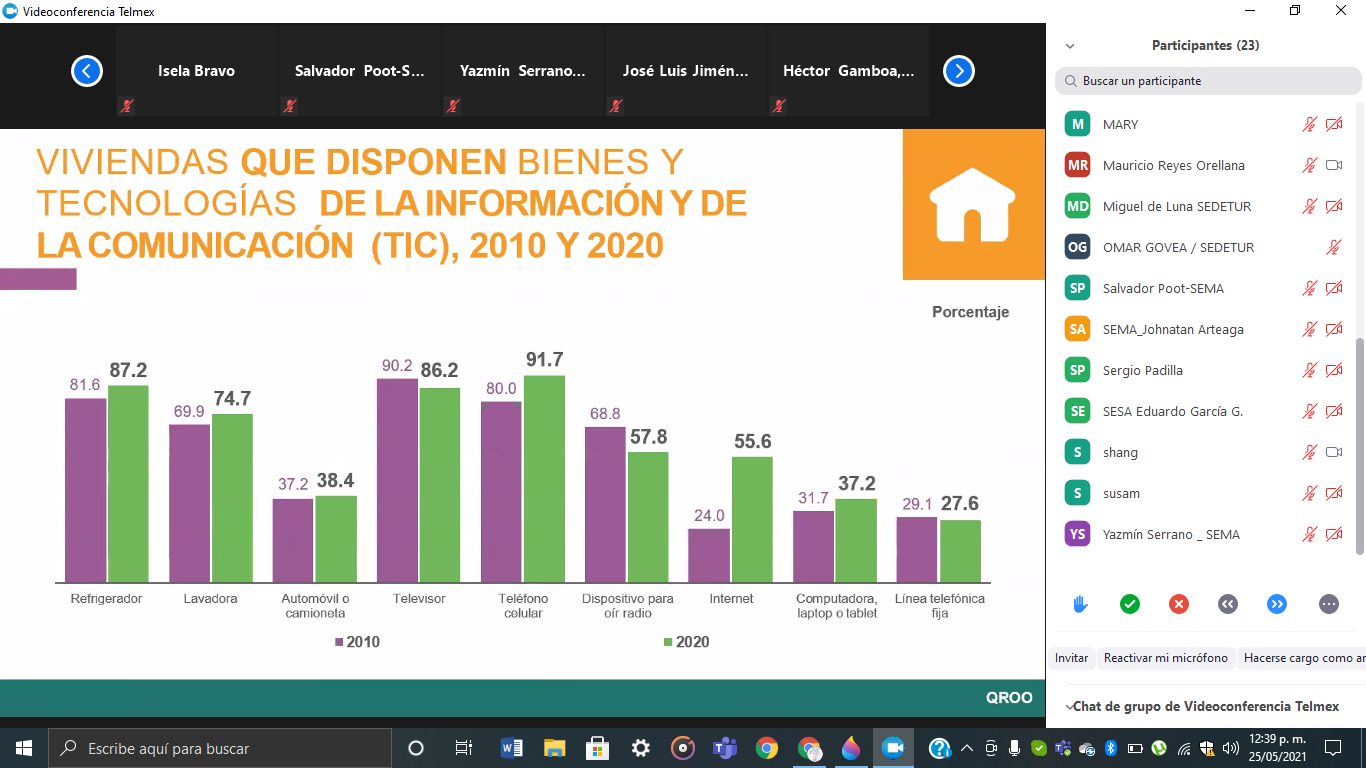The image size is (1366, 768).
Task: Open Word from the taskbar
Action: 511,747
